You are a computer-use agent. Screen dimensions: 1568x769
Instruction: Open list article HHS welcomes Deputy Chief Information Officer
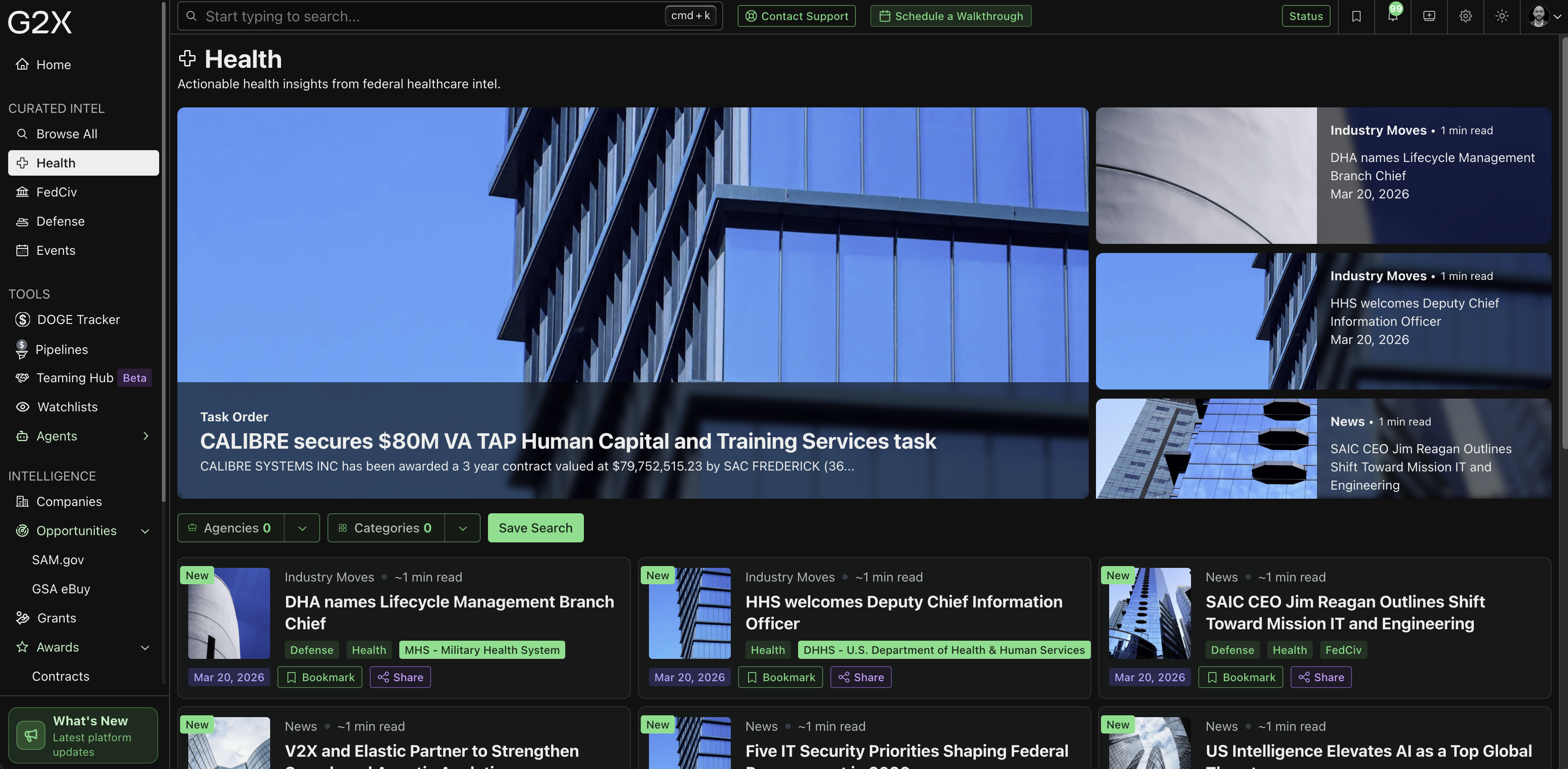click(x=904, y=612)
